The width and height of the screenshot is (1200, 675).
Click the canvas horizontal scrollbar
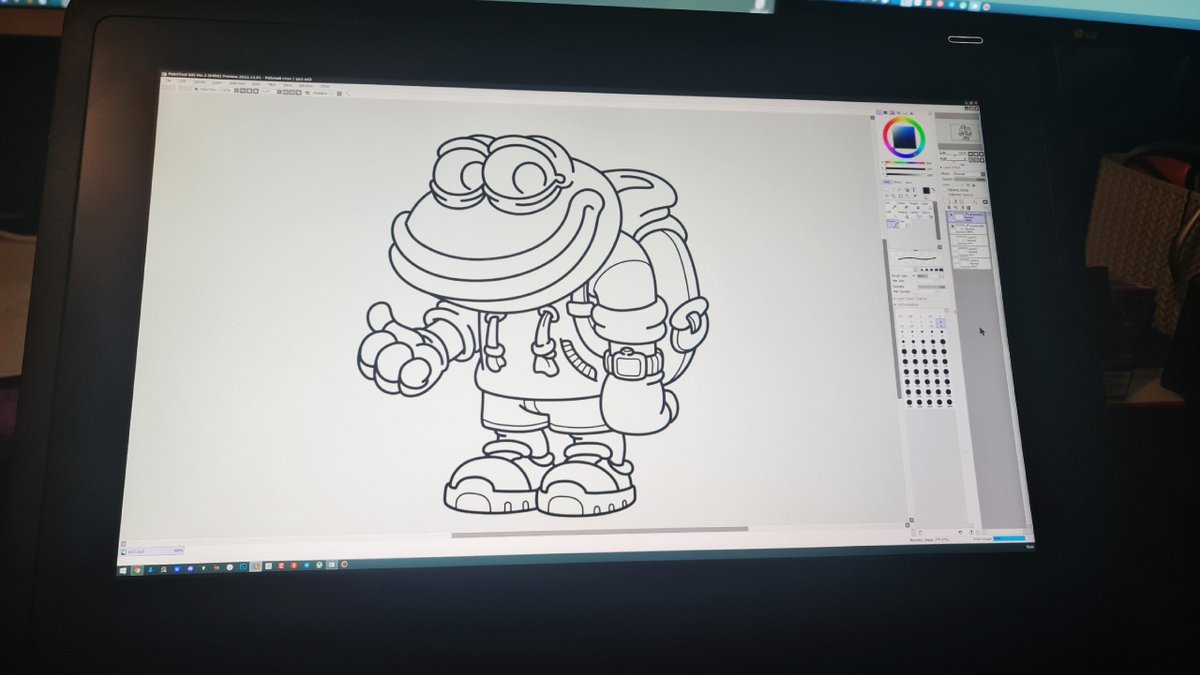600,531
